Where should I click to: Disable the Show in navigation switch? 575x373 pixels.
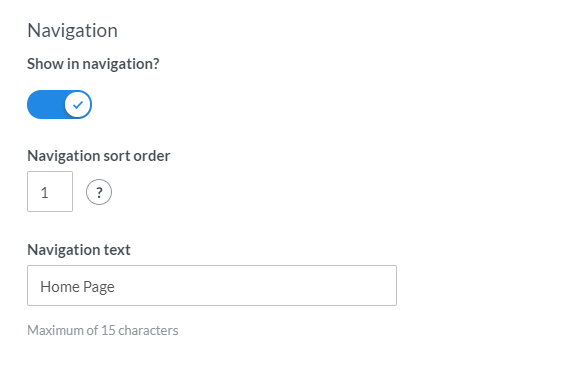[x=59, y=105]
